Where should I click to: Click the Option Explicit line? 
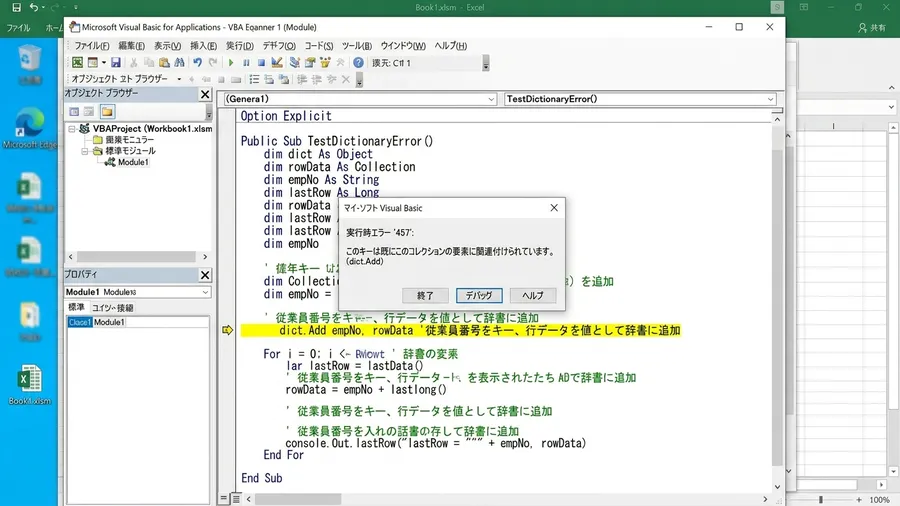click(x=286, y=116)
